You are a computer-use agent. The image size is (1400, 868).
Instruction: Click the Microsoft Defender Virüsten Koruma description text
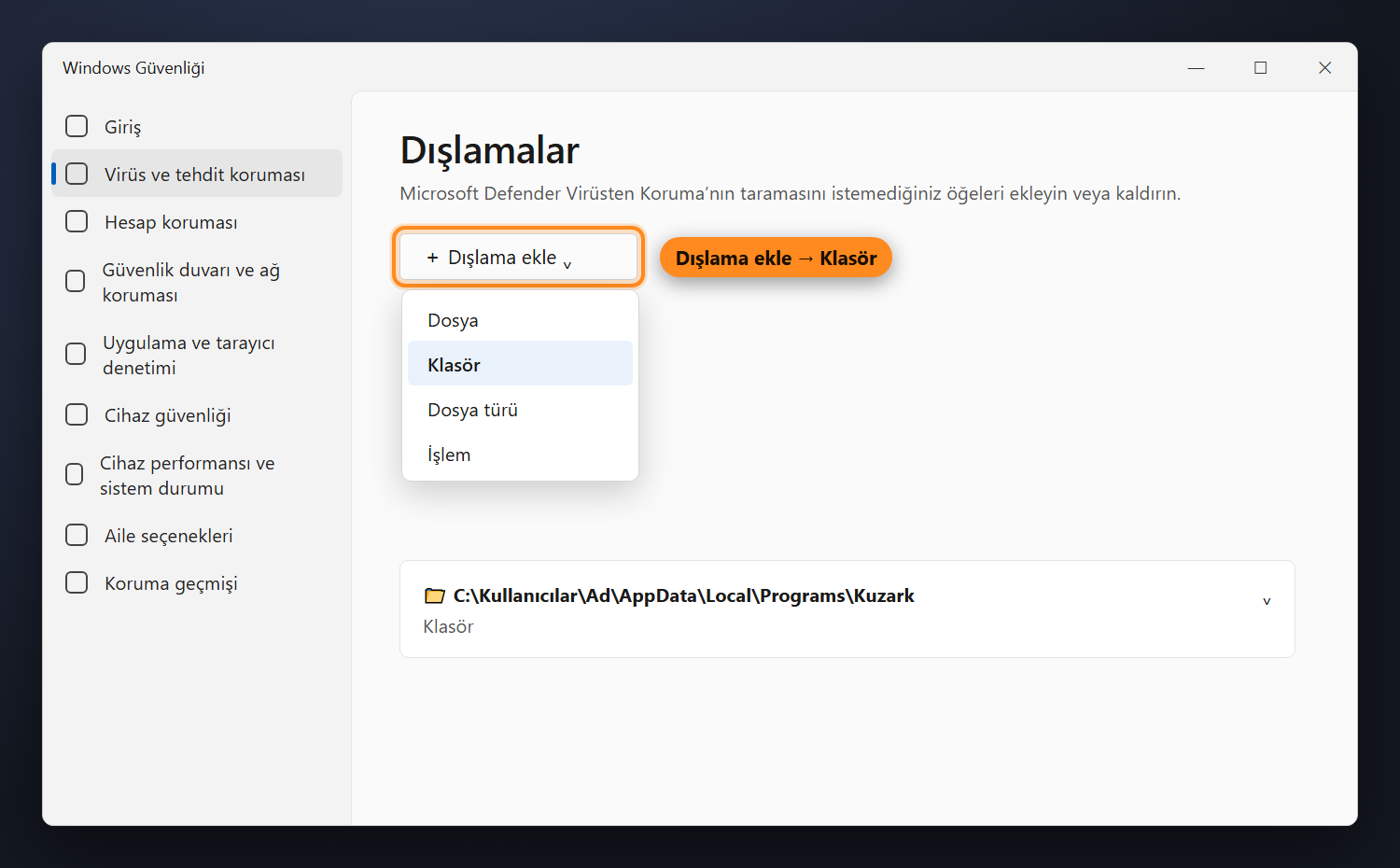(x=791, y=193)
